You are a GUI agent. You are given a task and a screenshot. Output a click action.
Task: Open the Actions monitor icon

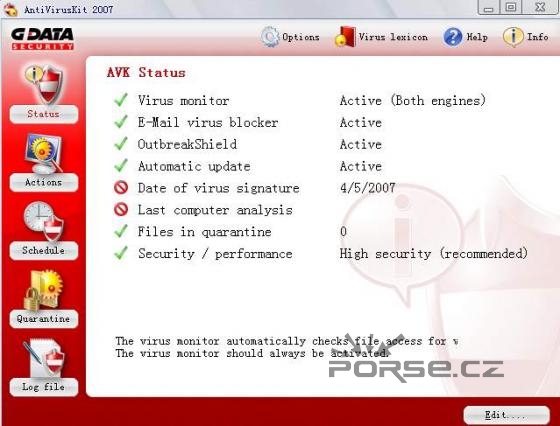(44, 153)
